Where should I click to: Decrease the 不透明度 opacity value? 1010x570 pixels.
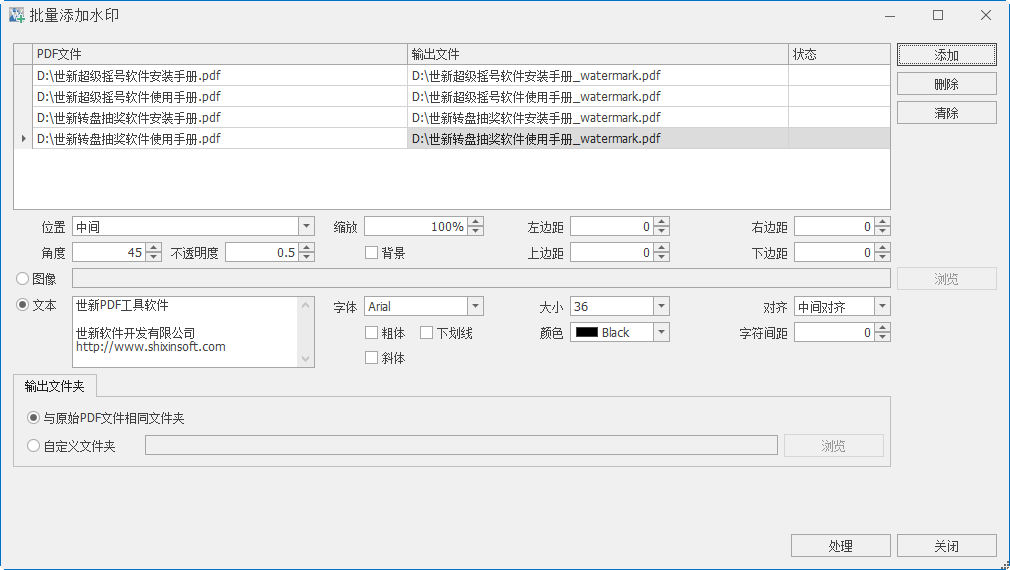coord(307,257)
